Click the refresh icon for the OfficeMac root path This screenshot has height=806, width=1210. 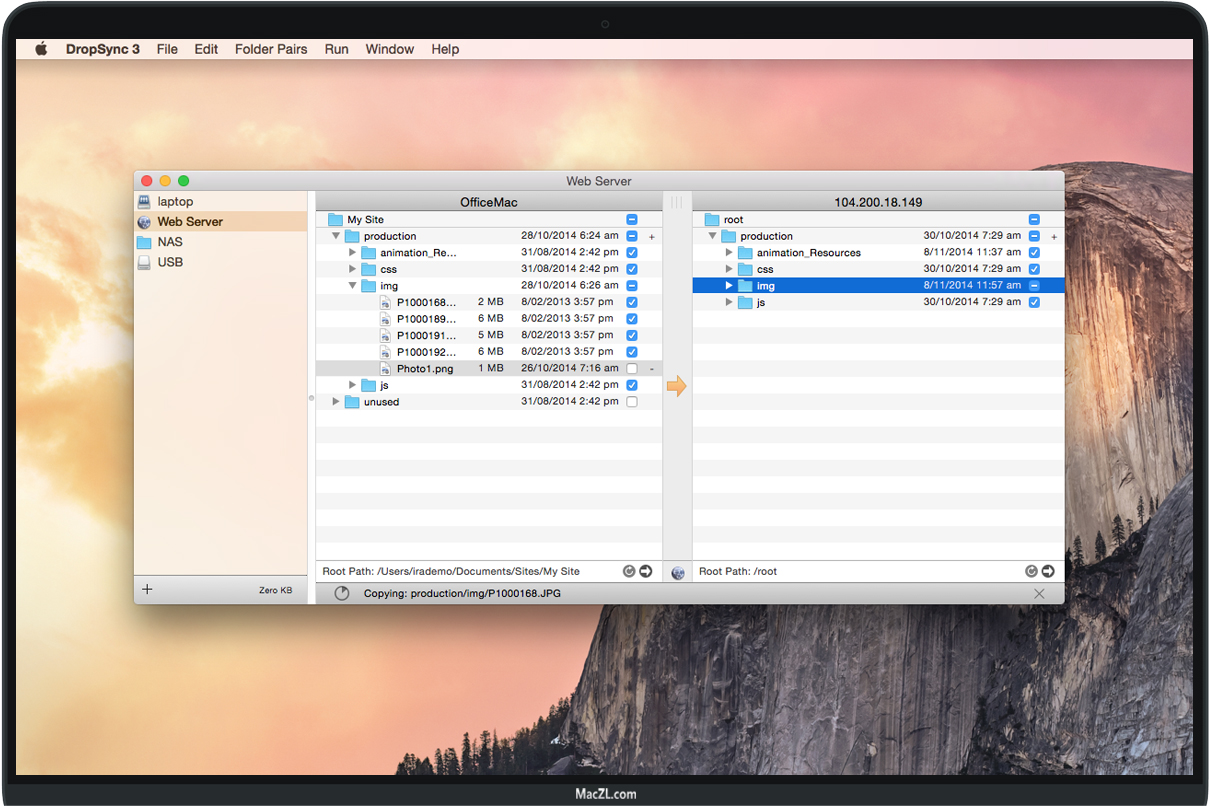pyautogui.click(x=629, y=572)
